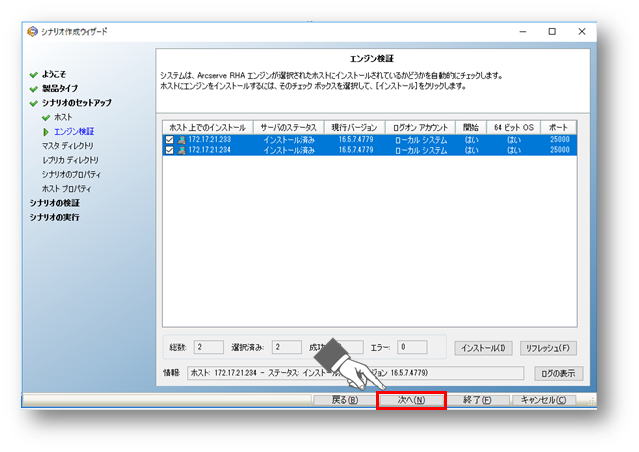This screenshot has width=639, height=452.
Task: Click the ホスト上でのインストール column header
Action: tap(208, 128)
